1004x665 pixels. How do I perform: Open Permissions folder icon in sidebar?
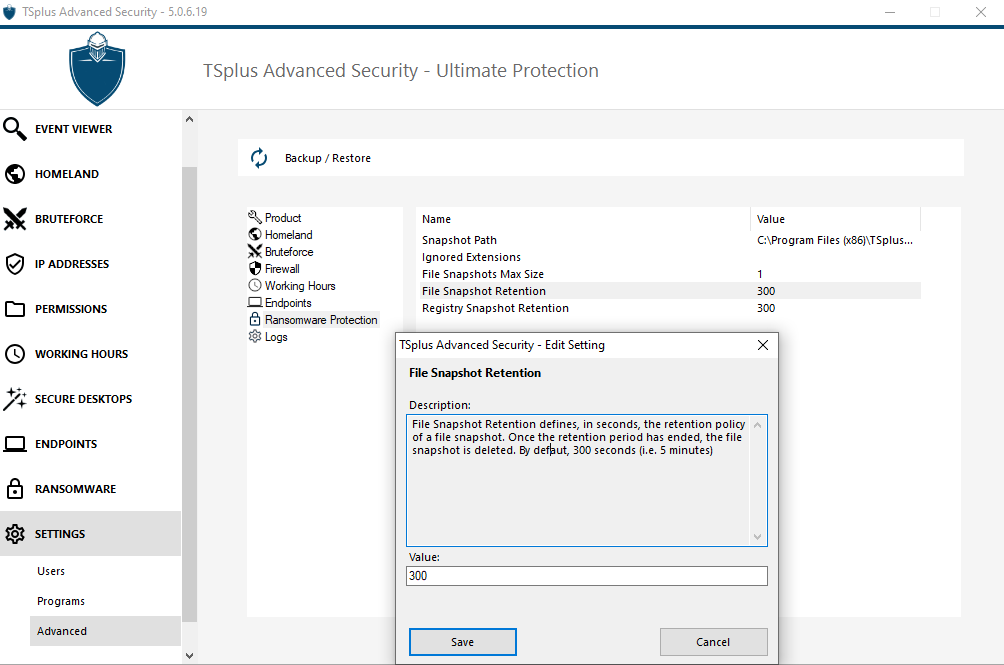15,309
